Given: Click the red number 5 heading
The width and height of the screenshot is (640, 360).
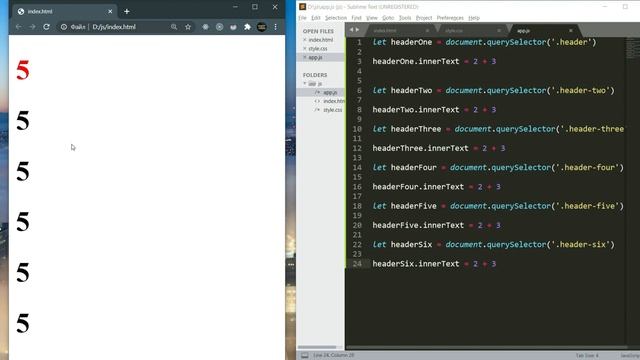Looking at the screenshot, I should click(23, 70).
